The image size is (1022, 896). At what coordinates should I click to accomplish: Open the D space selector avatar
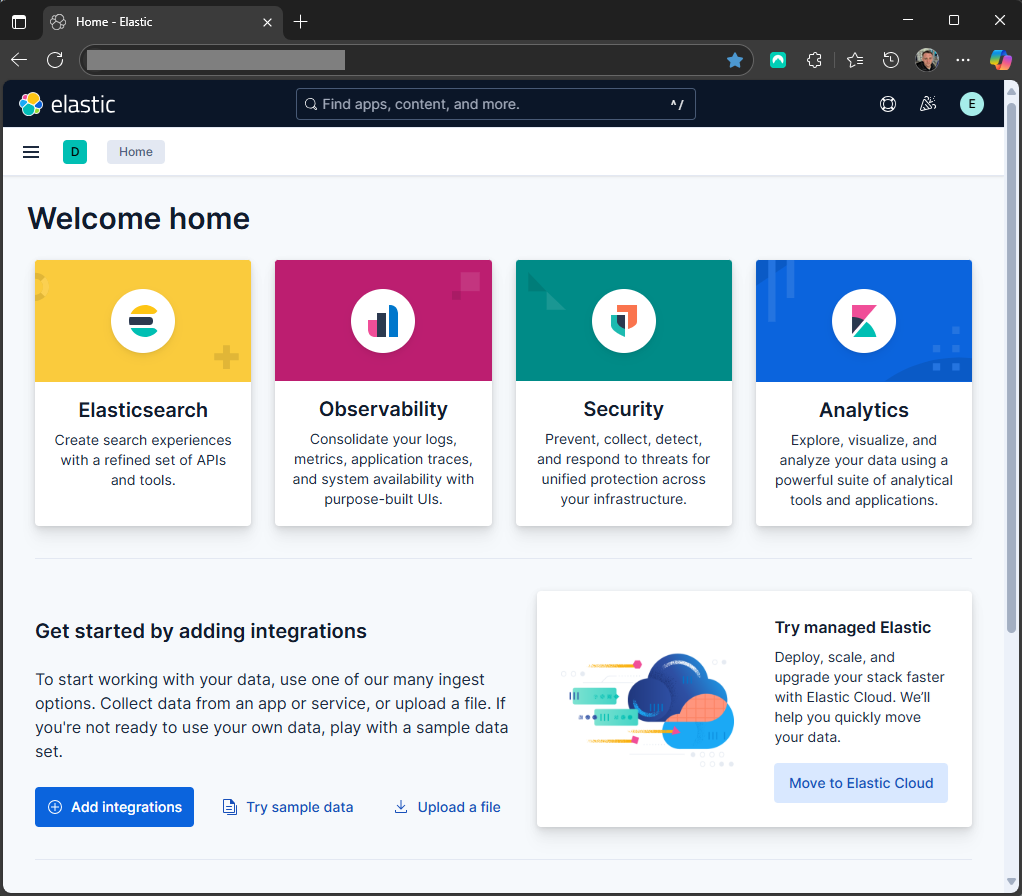(75, 152)
